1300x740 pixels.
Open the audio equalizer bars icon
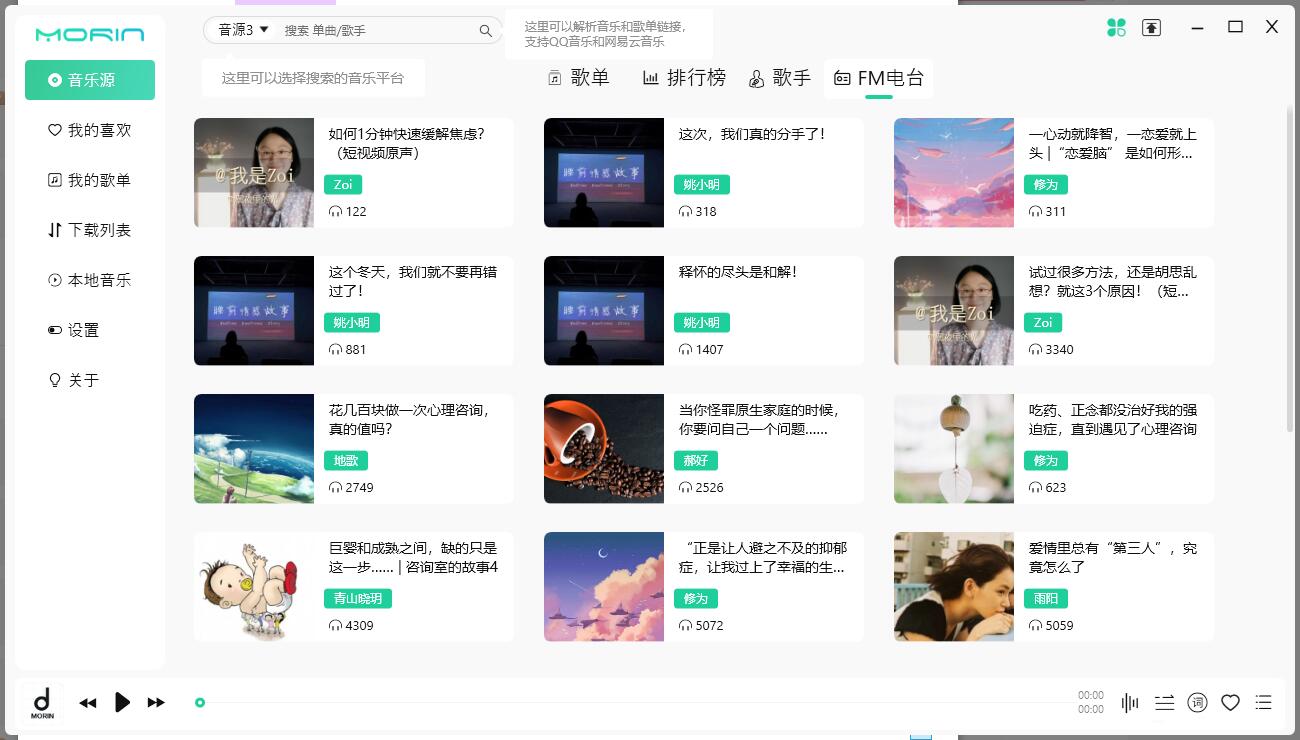1130,703
